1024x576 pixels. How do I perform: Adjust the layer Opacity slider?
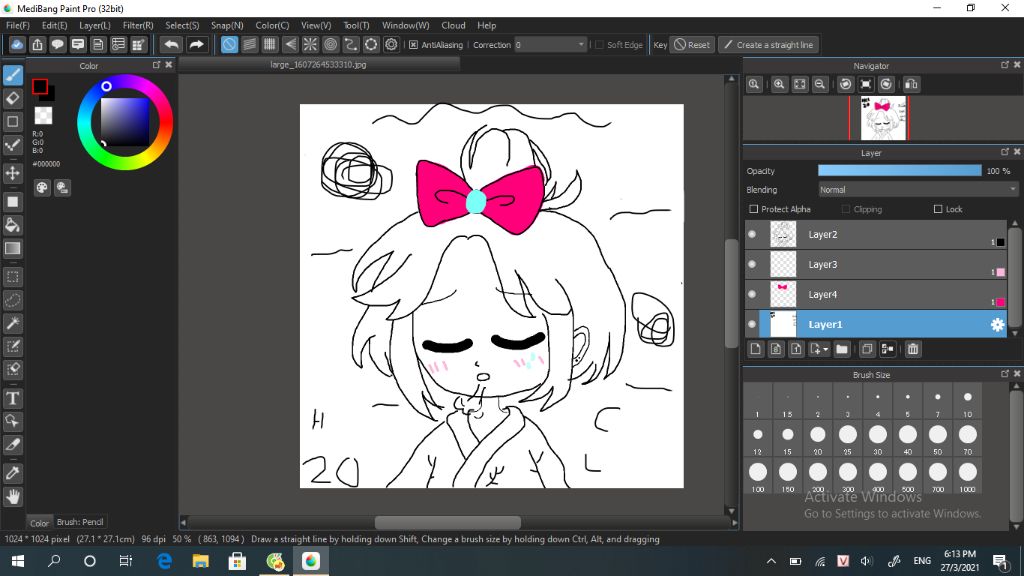899,170
